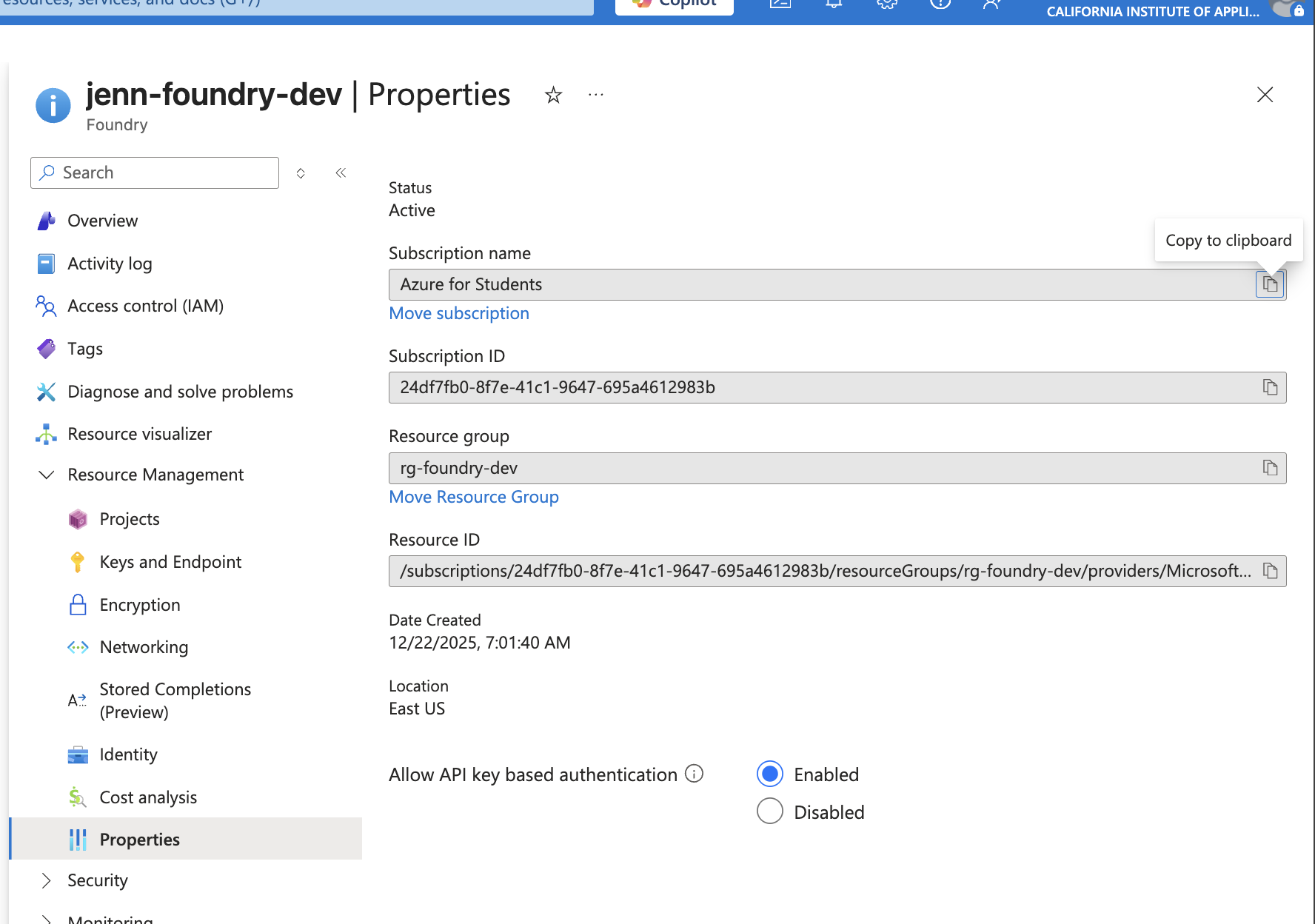Select Enabled for API key authentication
The image size is (1315, 924).
point(770,774)
